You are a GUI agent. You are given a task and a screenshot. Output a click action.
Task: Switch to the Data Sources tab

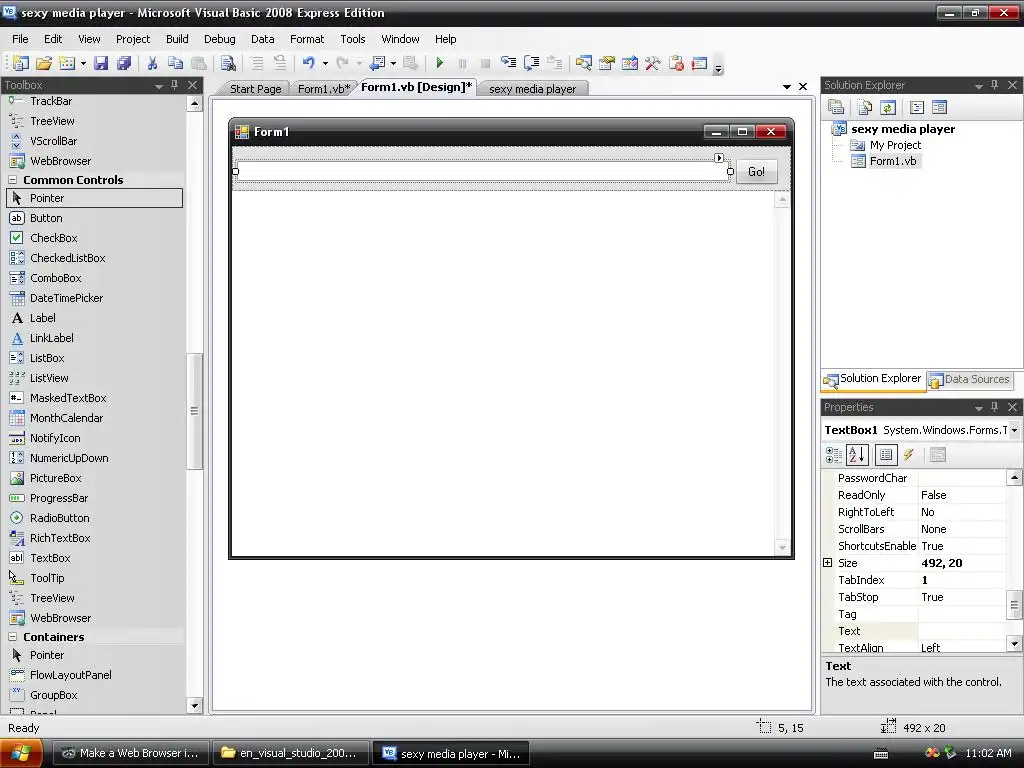[x=970, y=379]
